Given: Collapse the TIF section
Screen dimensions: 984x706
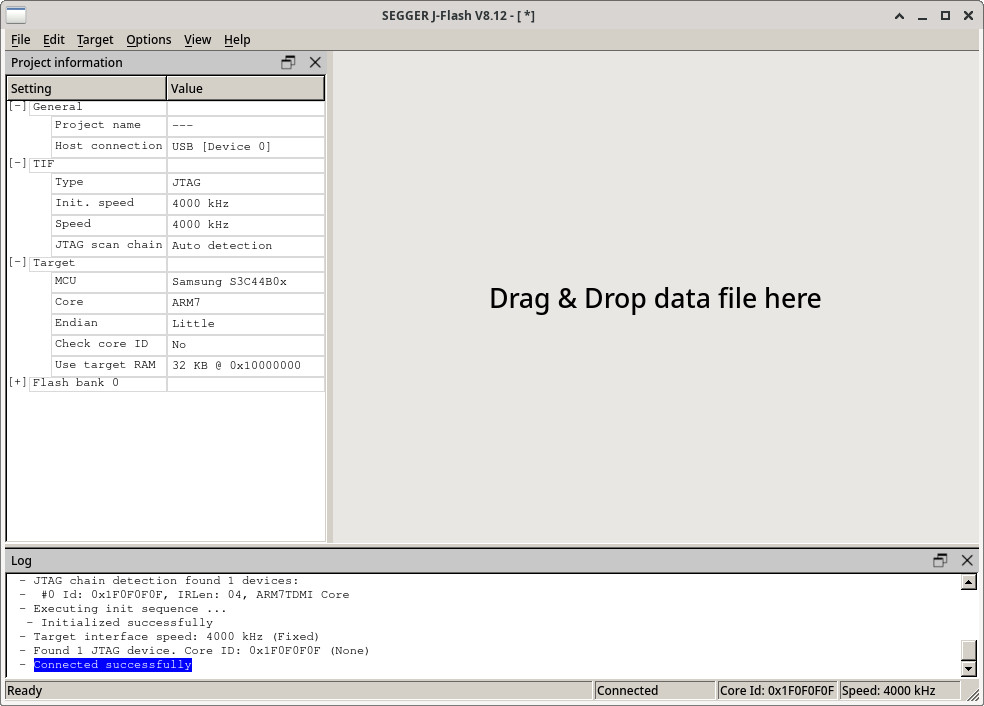Looking at the screenshot, I should (18, 163).
